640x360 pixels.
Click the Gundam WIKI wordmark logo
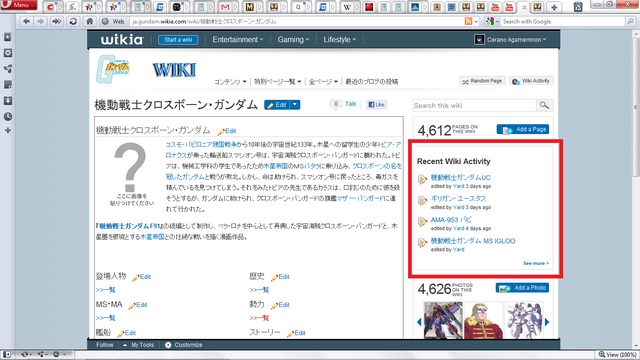point(174,70)
